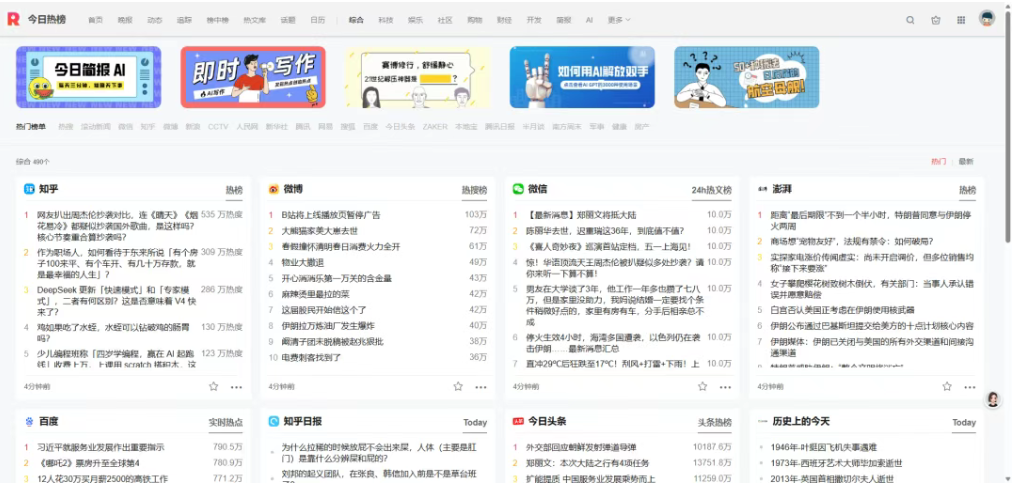
Task: Open 实时热点 tab on 百度 card
Action: pyautogui.click(x=226, y=422)
